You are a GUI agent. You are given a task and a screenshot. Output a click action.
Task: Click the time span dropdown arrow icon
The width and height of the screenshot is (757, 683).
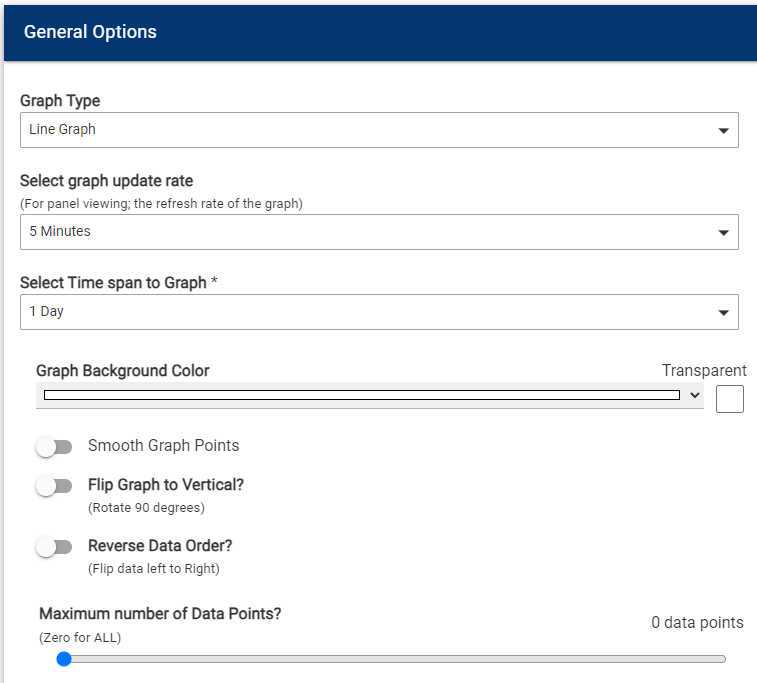pyautogui.click(x=723, y=313)
